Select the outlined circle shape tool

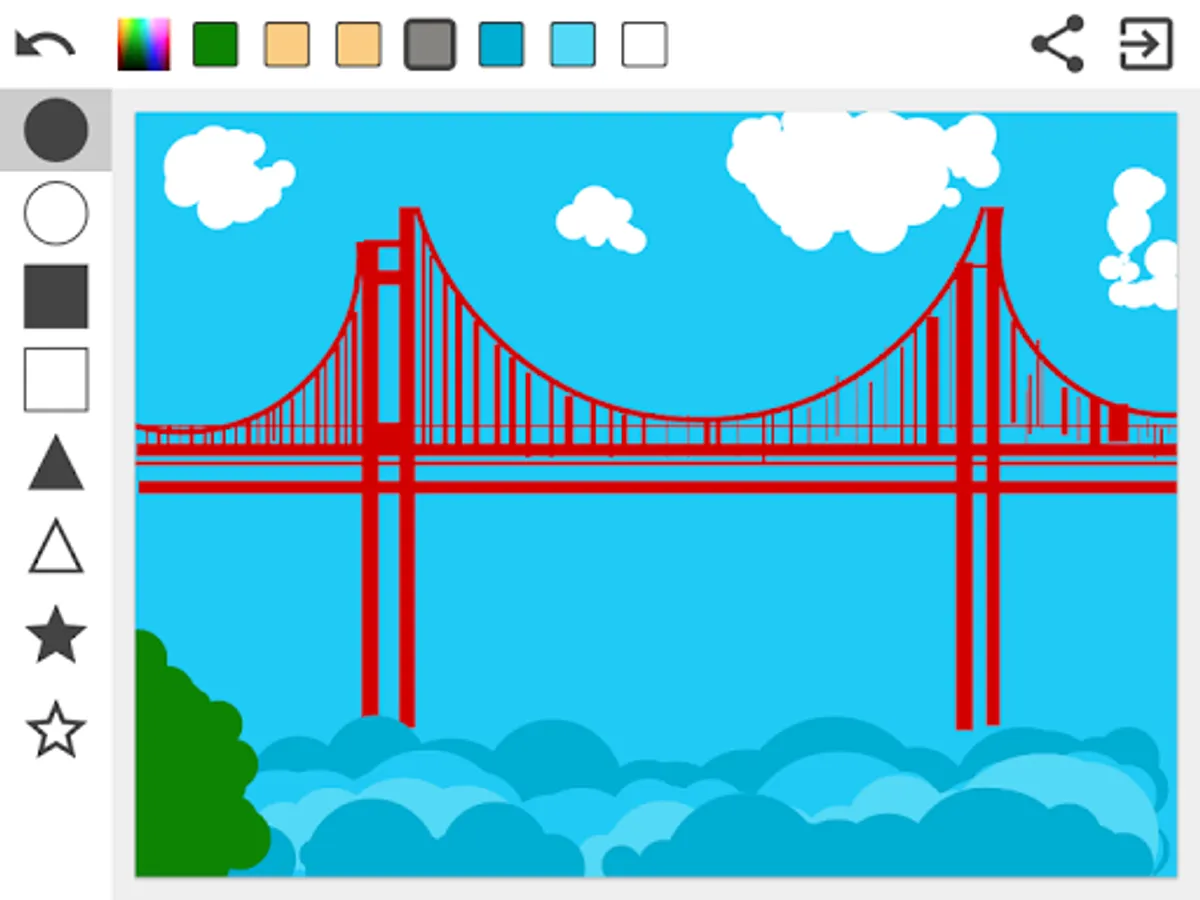(x=56, y=213)
